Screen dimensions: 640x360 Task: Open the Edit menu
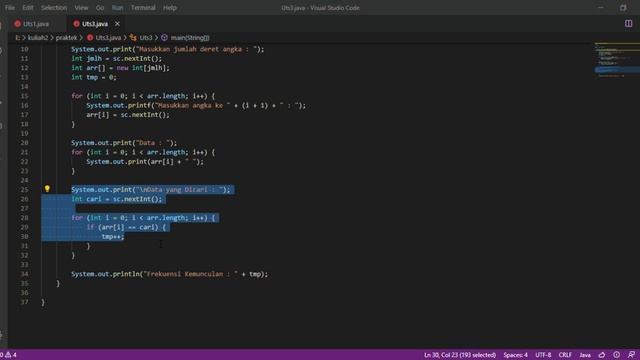[28, 8]
